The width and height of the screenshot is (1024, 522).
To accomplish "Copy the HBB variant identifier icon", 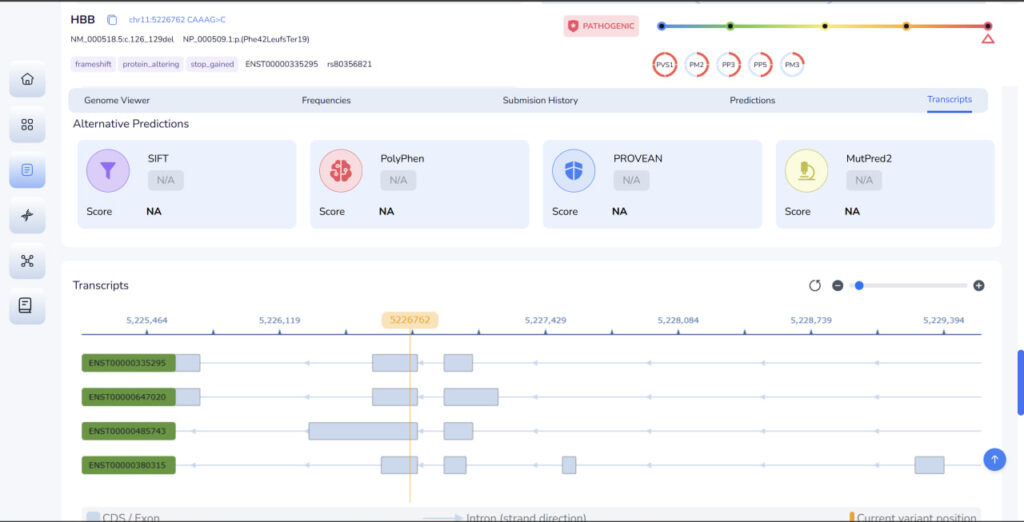I will click(x=112, y=20).
